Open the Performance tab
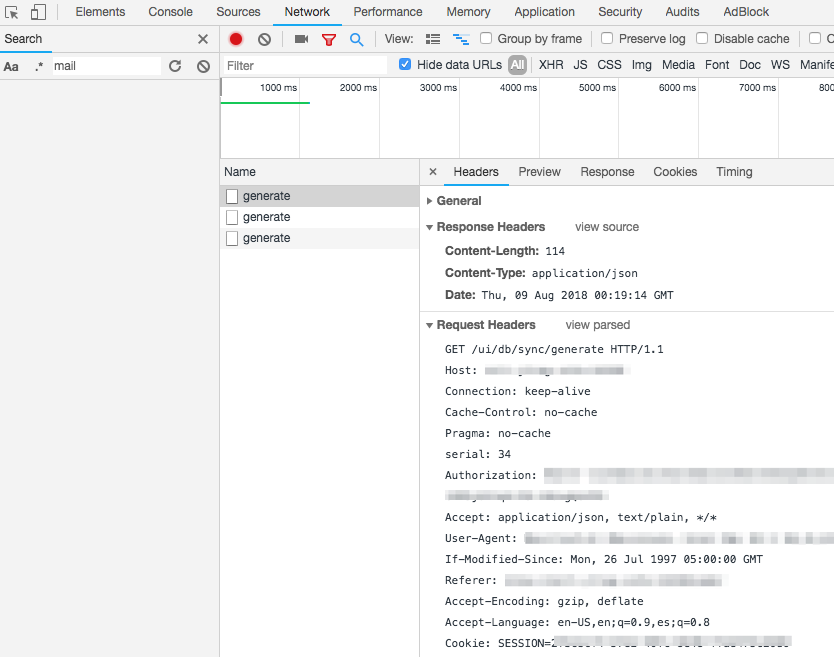The image size is (834, 657). click(x=388, y=12)
